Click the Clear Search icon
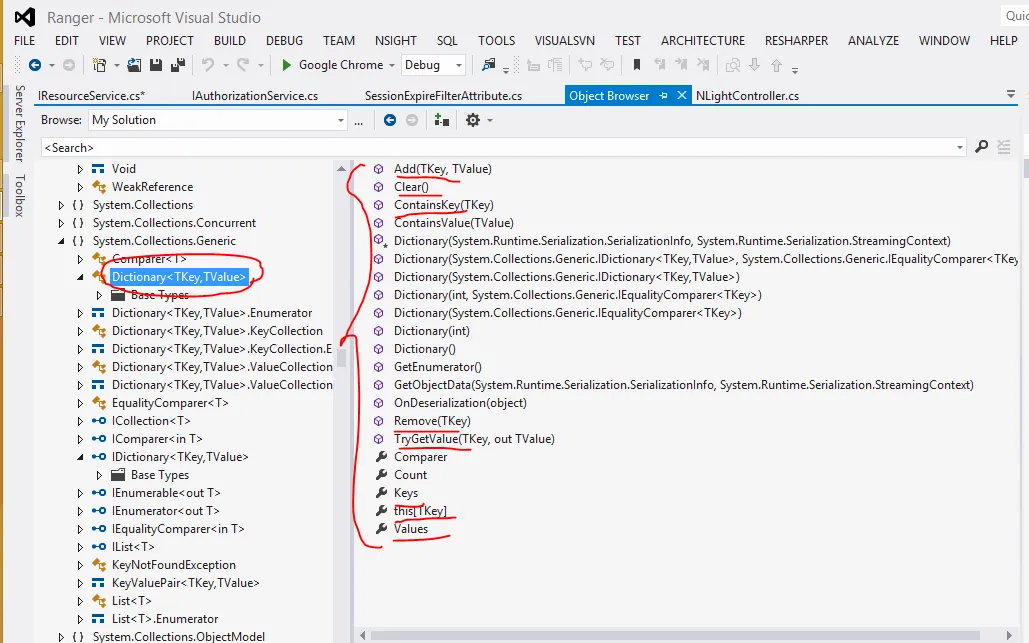Viewport: 1029px width, 643px height. coord(1004,147)
